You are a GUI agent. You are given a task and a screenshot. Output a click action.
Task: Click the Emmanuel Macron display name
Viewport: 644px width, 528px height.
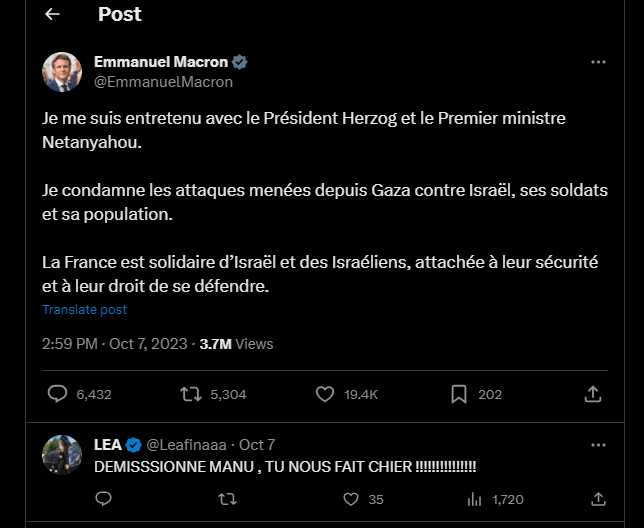(x=161, y=62)
